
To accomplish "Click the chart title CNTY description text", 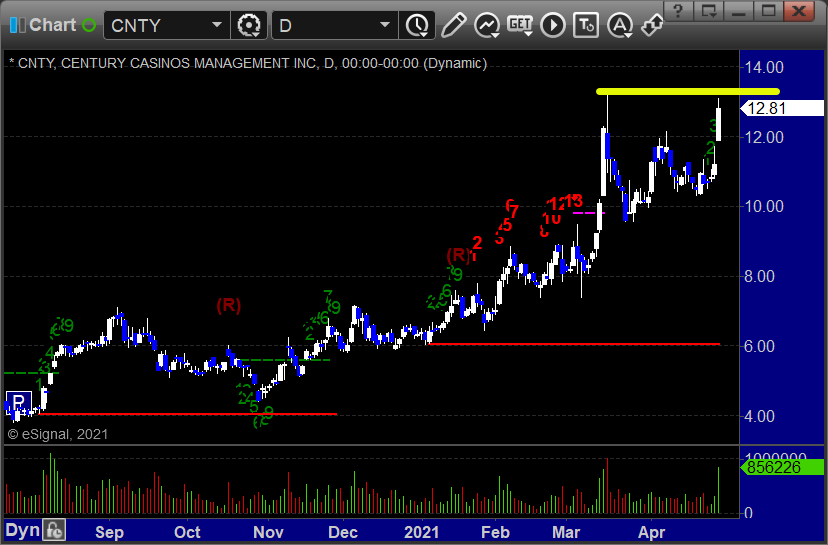I will click(247, 63).
